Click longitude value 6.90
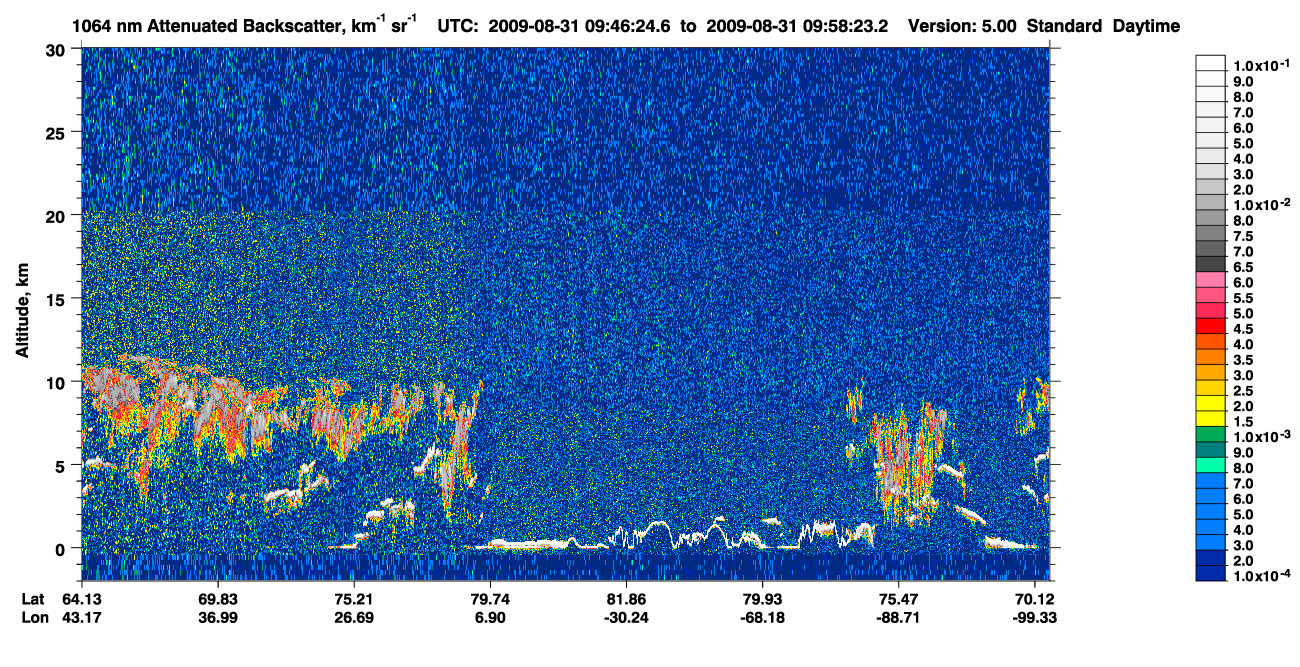The height and width of the screenshot is (667, 1300). 490,617
